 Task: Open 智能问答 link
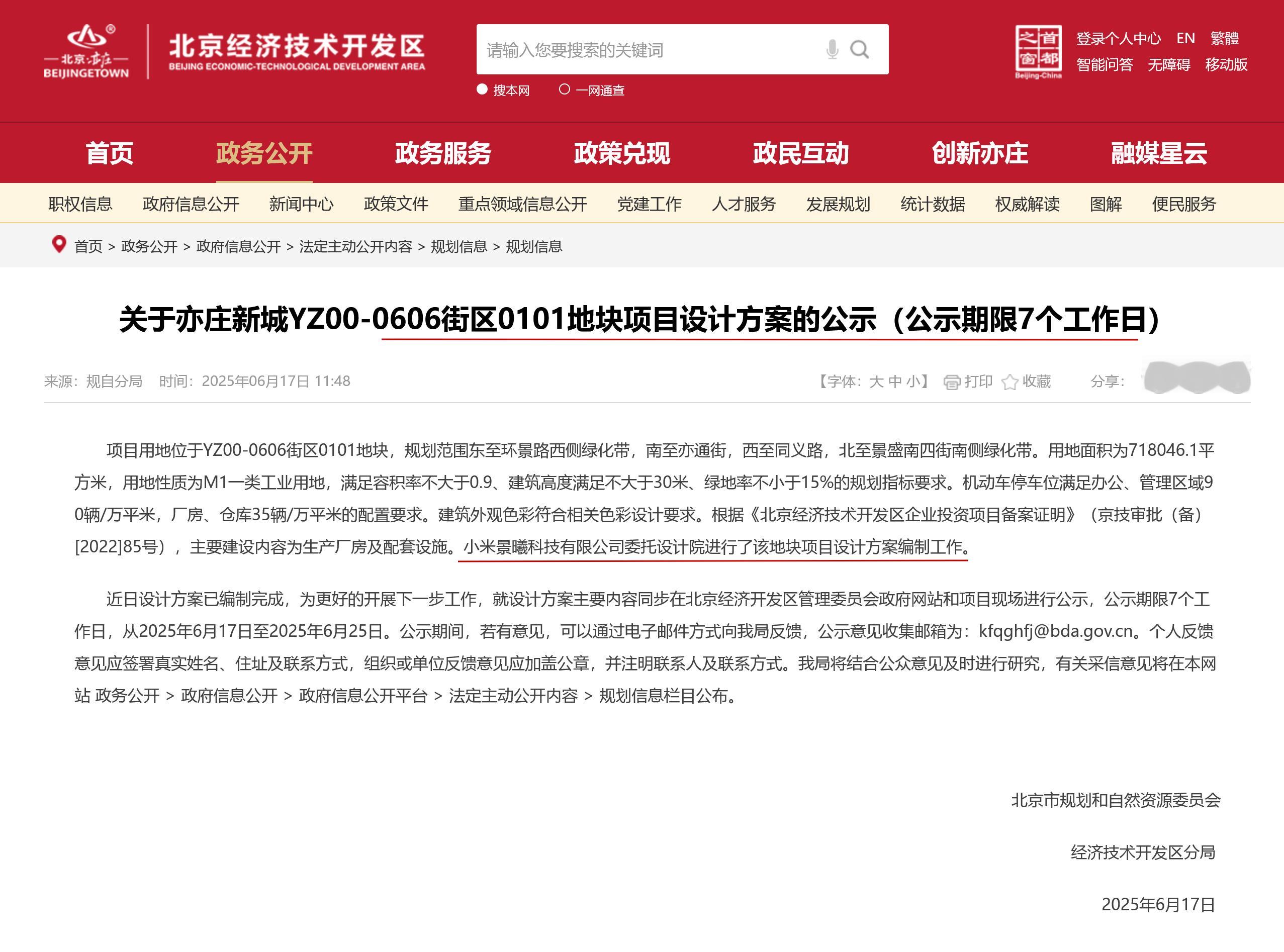(x=1105, y=64)
